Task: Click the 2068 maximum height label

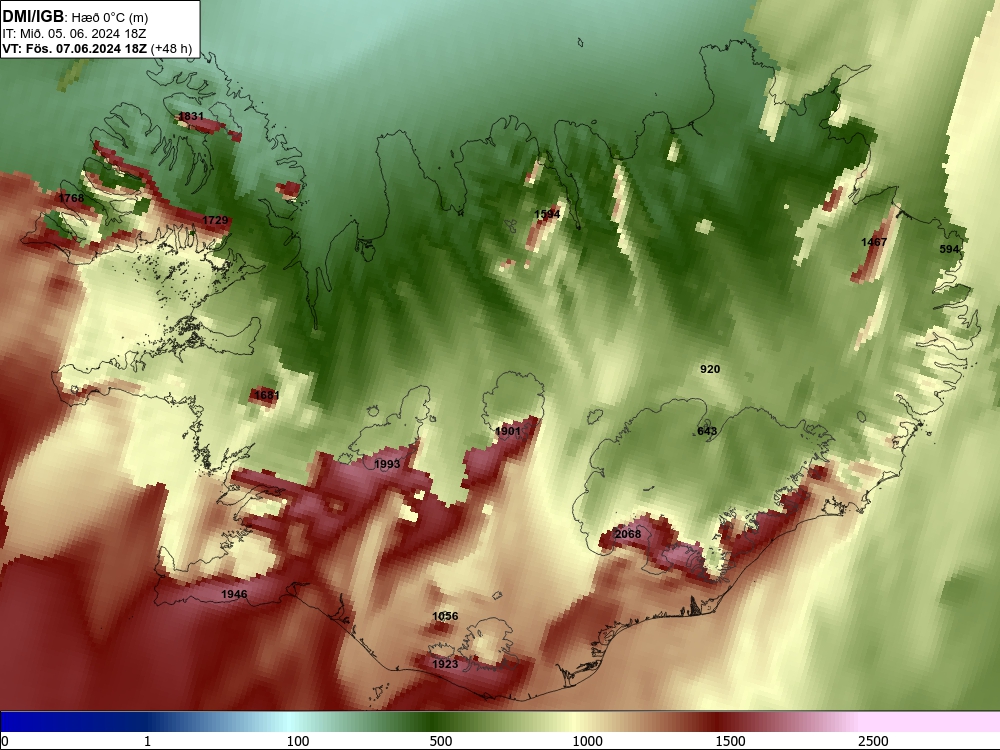Action: (627, 533)
